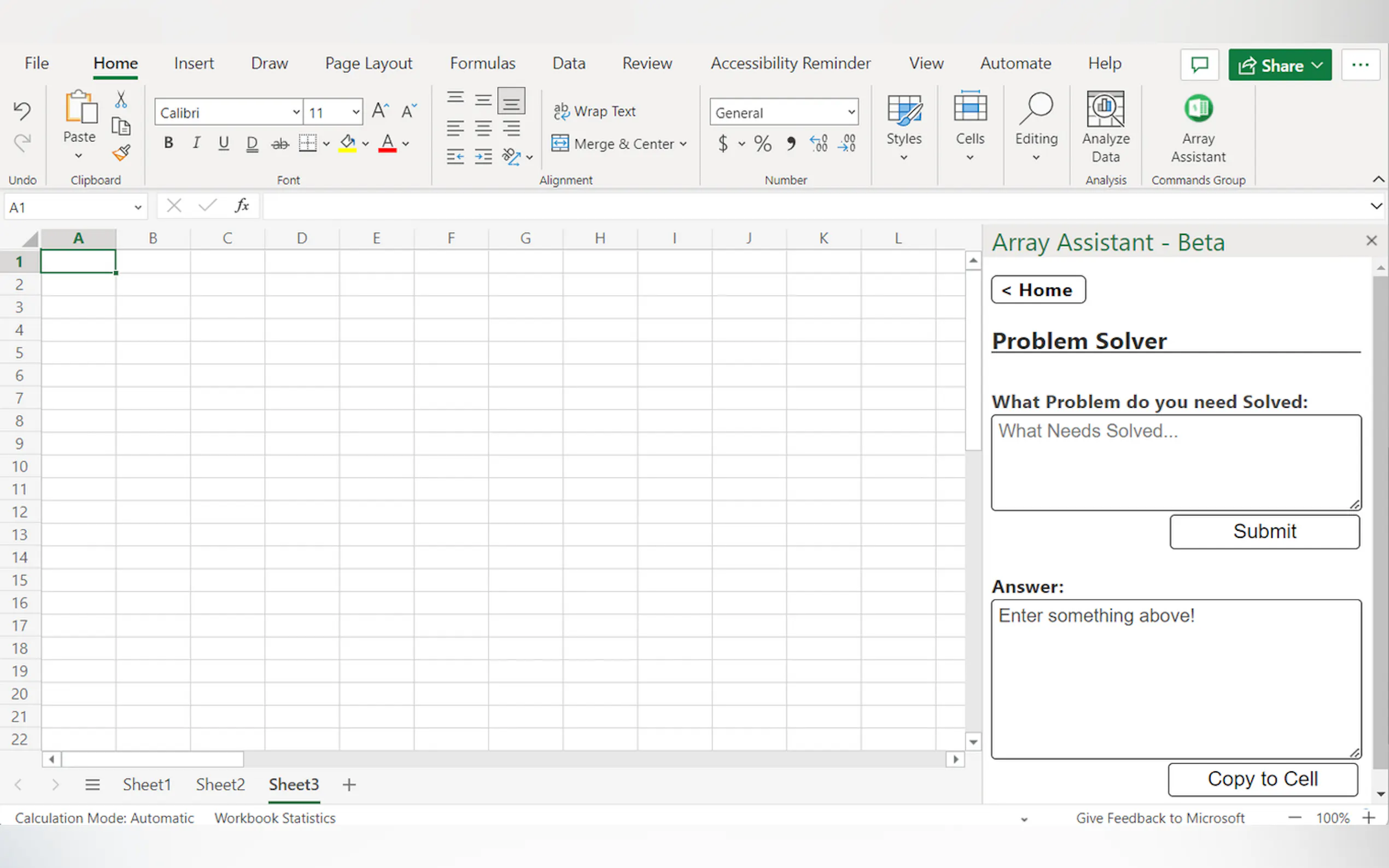Click the Cut scissors icon
1389x868 pixels.
point(121,100)
